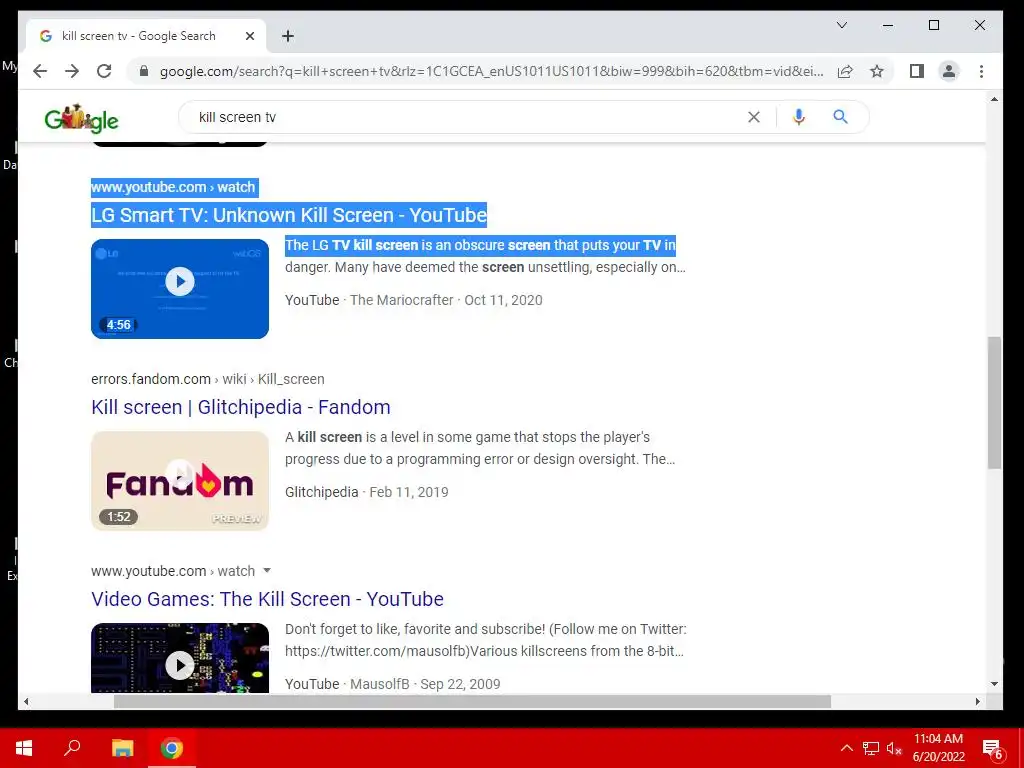Clear the search box text

[754, 117]
